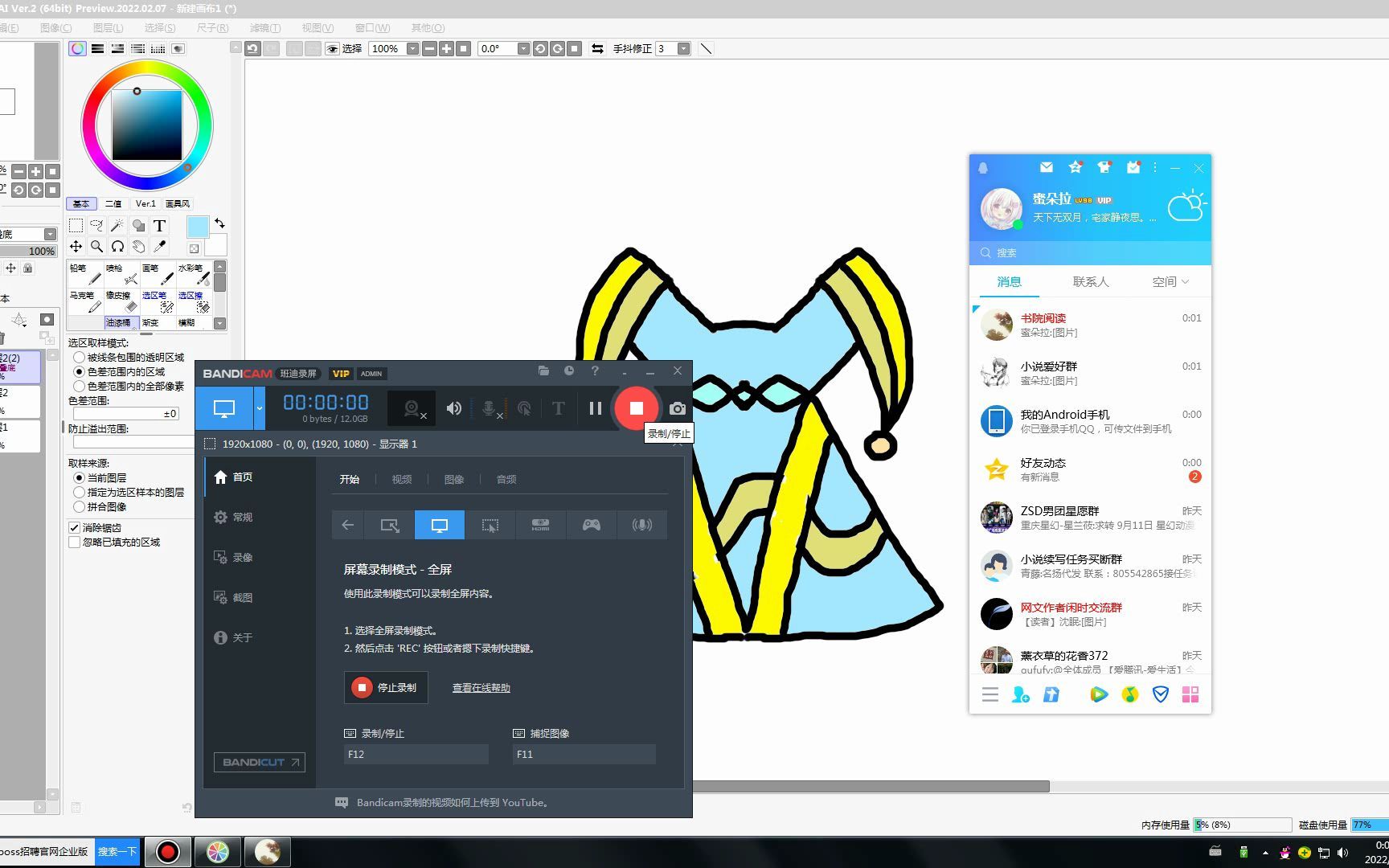Open 书院阅读 chat in QQ
The width and height of the screenshot is (1389, 868).
click(x=1090, y=325)
